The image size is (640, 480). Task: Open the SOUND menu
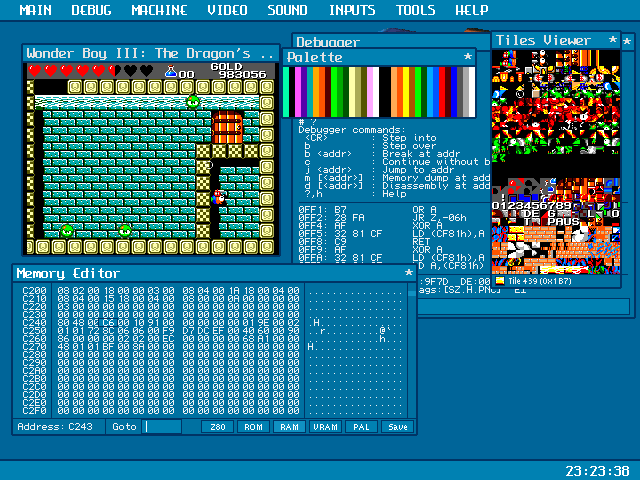287,10
